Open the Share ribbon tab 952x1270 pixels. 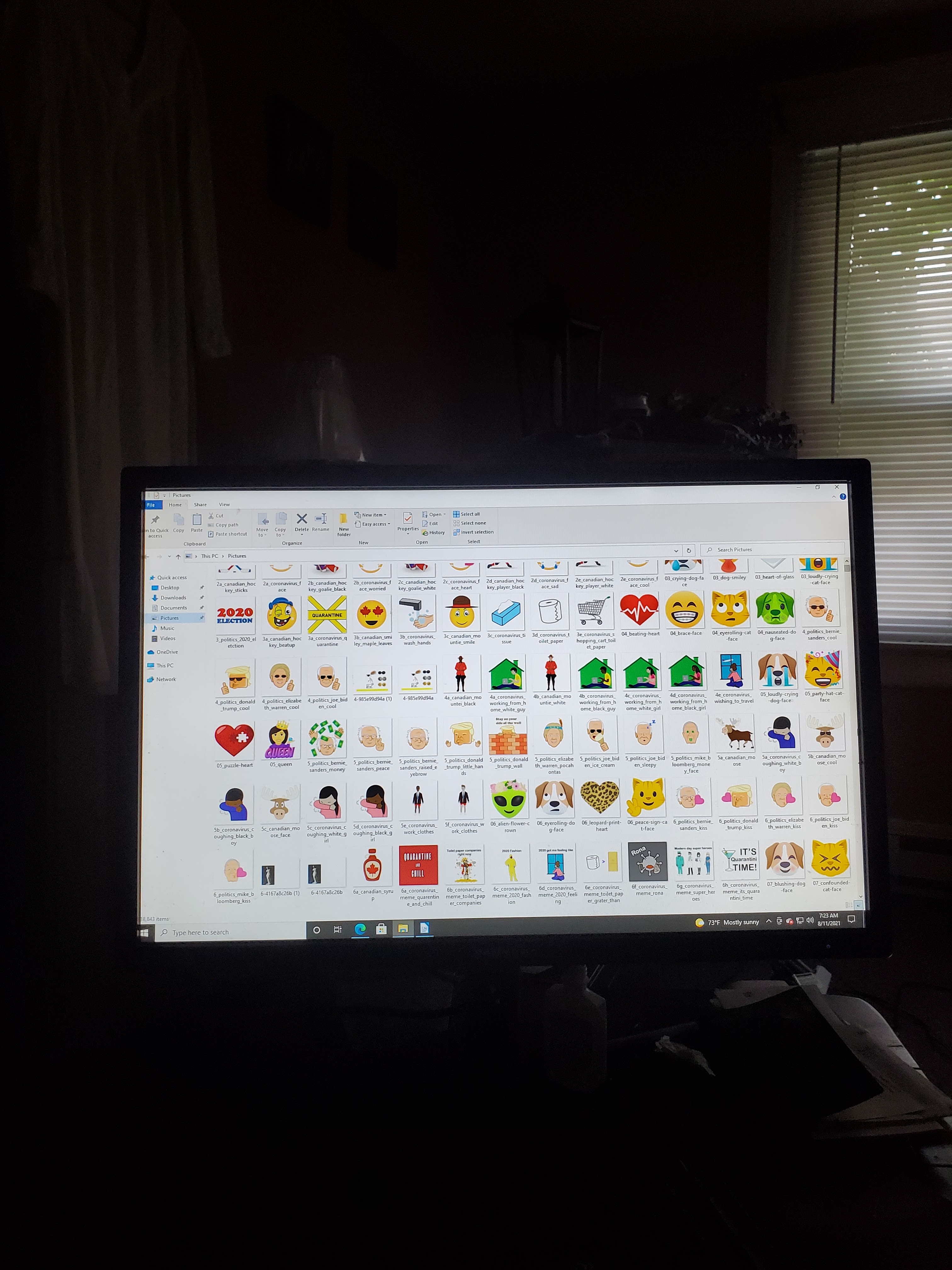(200, 505)
